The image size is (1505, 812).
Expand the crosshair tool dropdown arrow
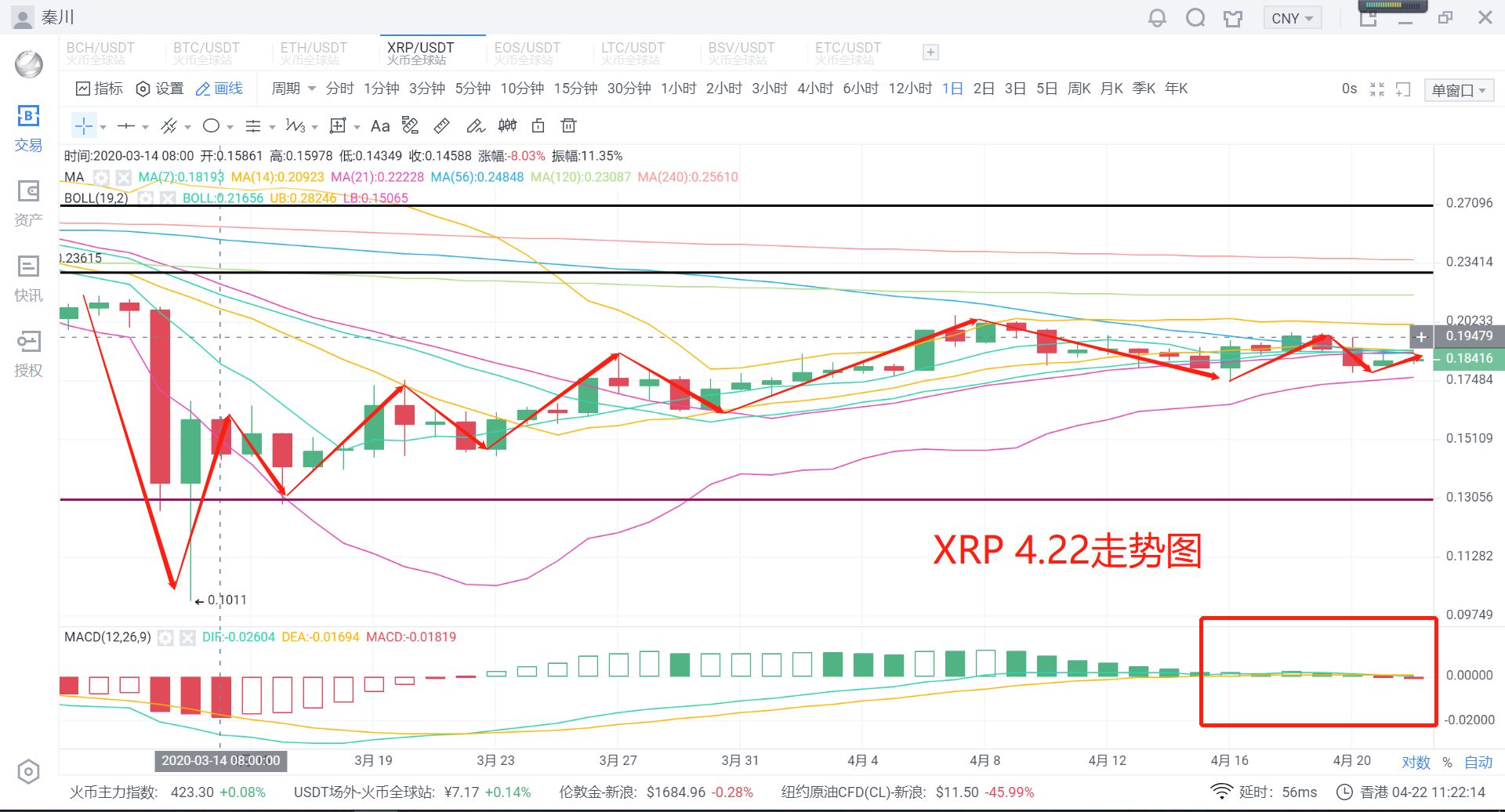[x=103, y=127]
